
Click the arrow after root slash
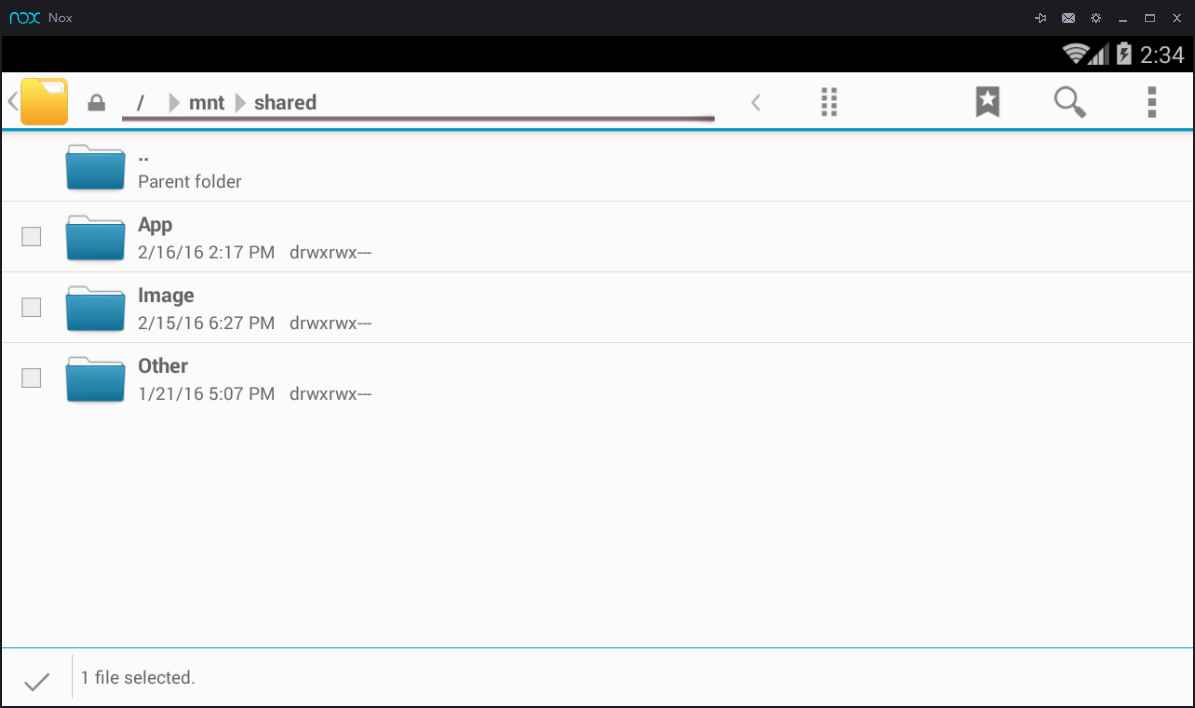tap(174, 103)
